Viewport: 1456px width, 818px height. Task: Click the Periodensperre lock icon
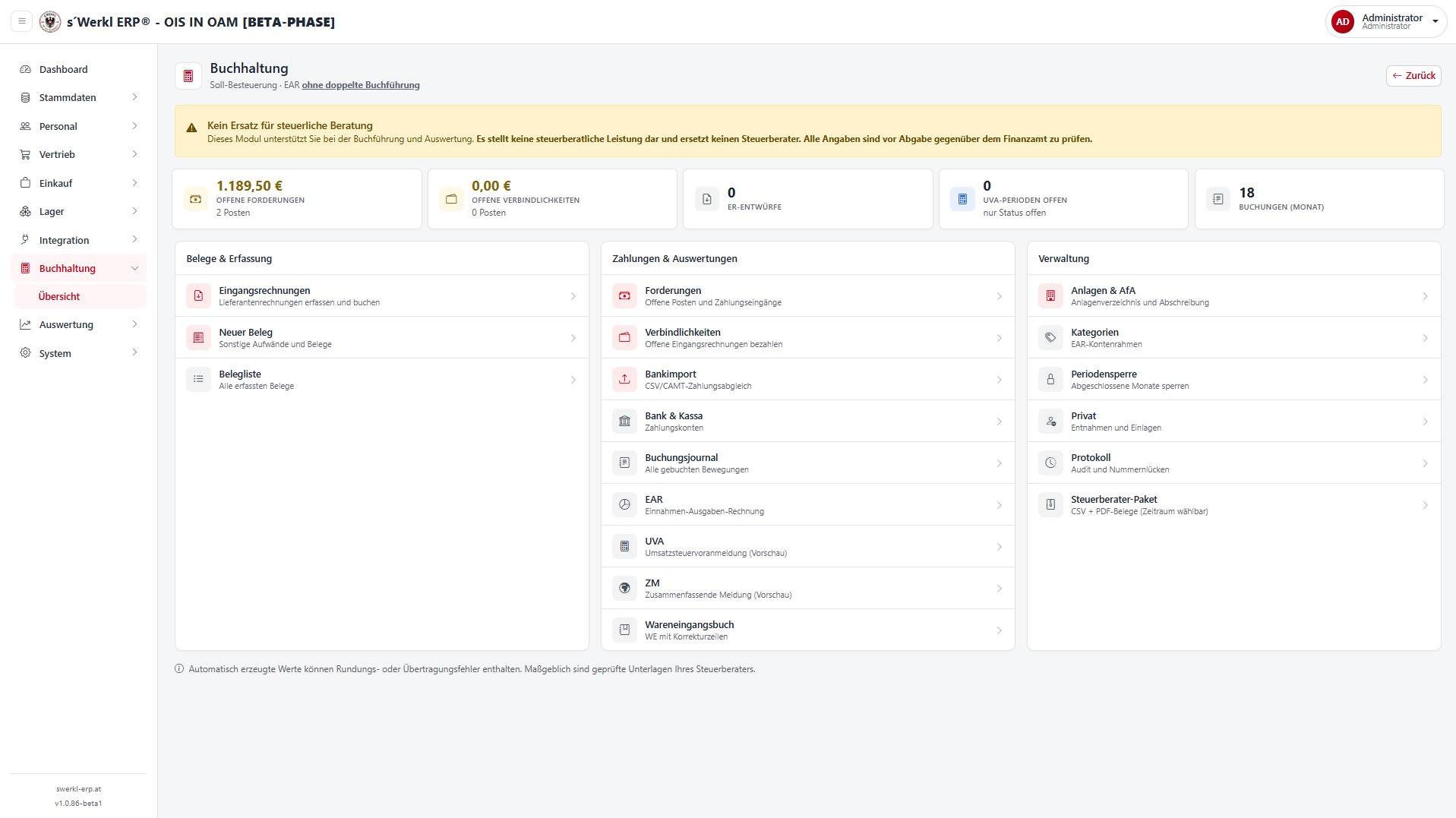[1050, 379]
